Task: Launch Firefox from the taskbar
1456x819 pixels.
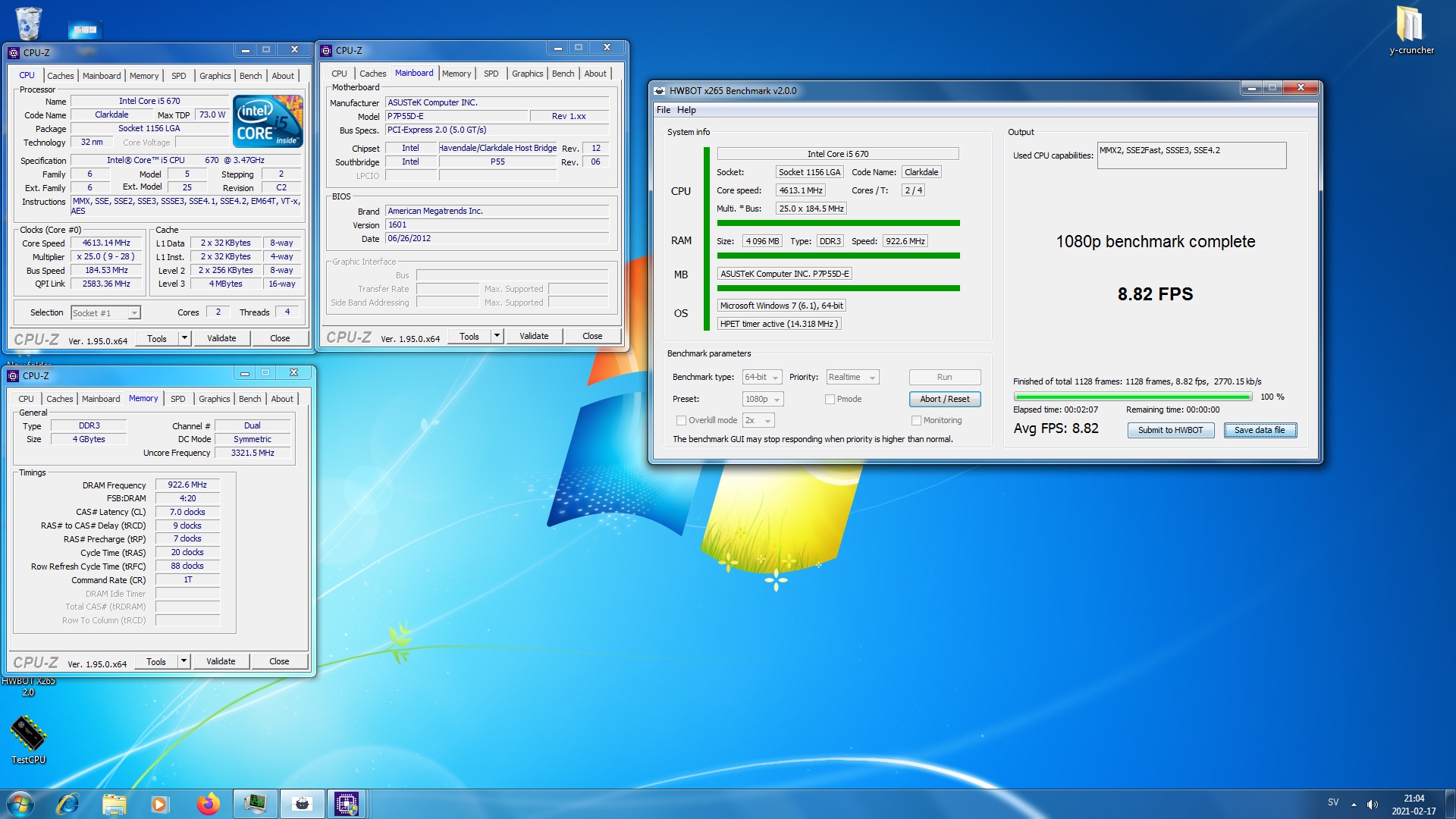Action: coord(208,804)
